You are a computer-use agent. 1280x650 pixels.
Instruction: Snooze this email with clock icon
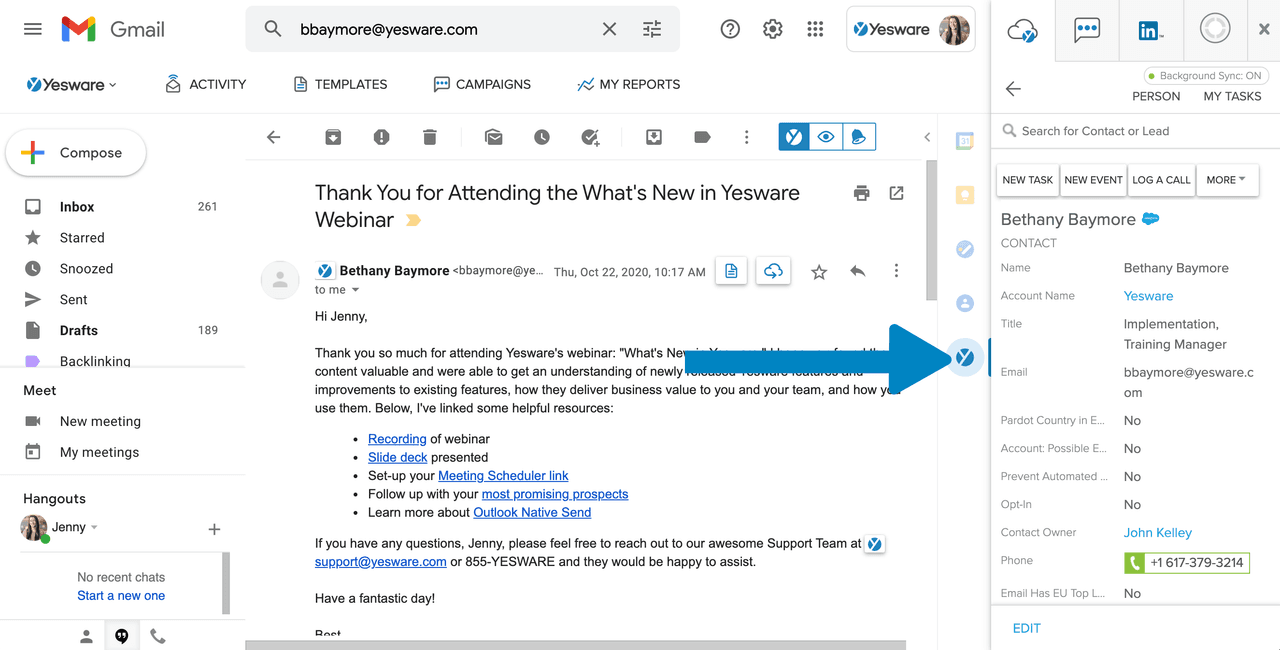coord(541,137)
